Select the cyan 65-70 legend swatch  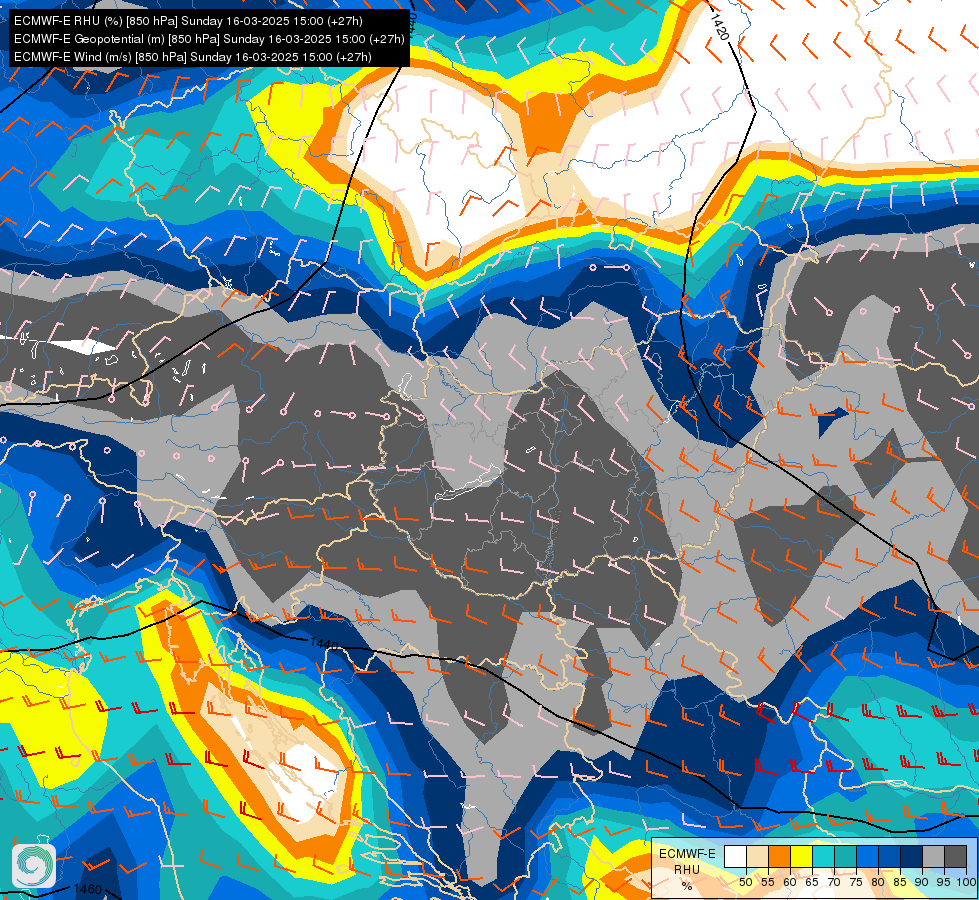pyautogui.click(x=824, y=856)
